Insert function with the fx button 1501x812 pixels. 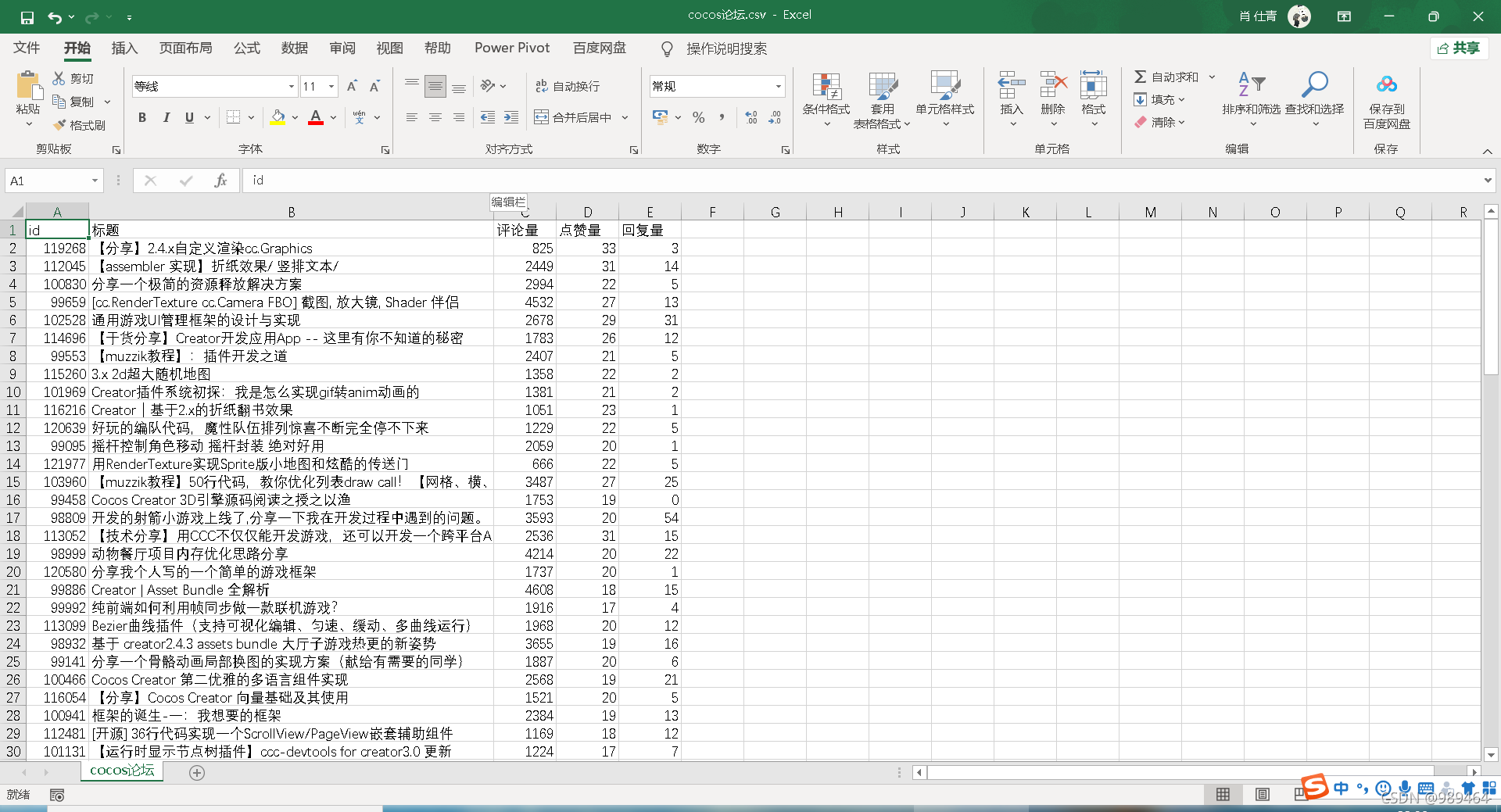pos(220,181)
